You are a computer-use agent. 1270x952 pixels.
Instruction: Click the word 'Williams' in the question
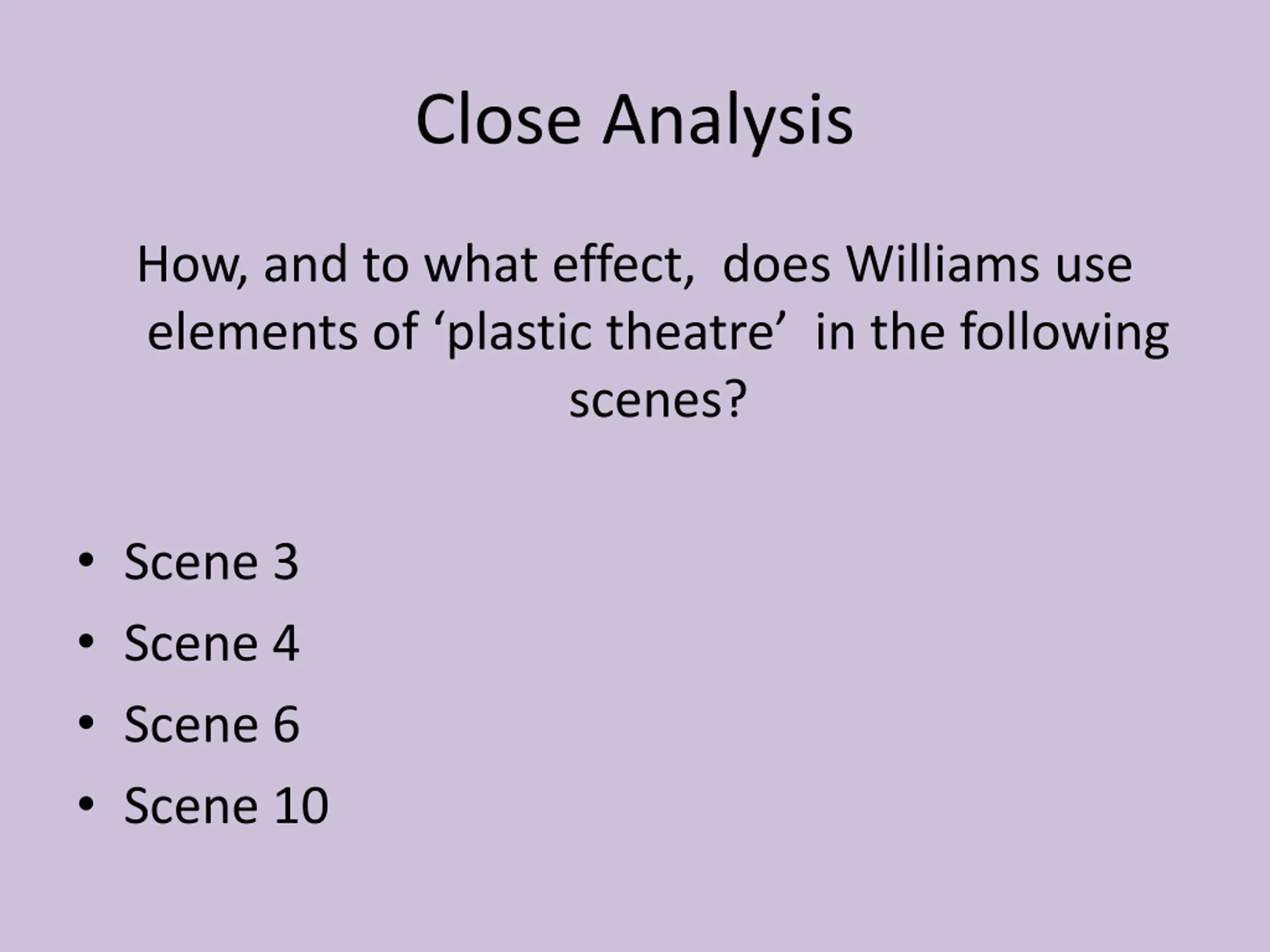[x=943, y=265]
